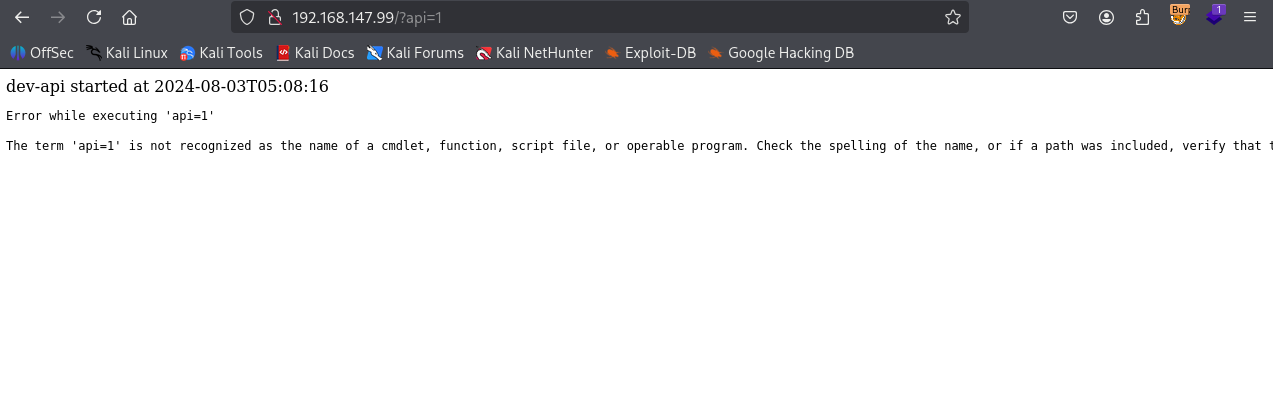The height and width of the screenshot is (401, 1273).
Task: Open the Kali Tools bookmark
Action: pyautogui.click(x=221, y=53)
